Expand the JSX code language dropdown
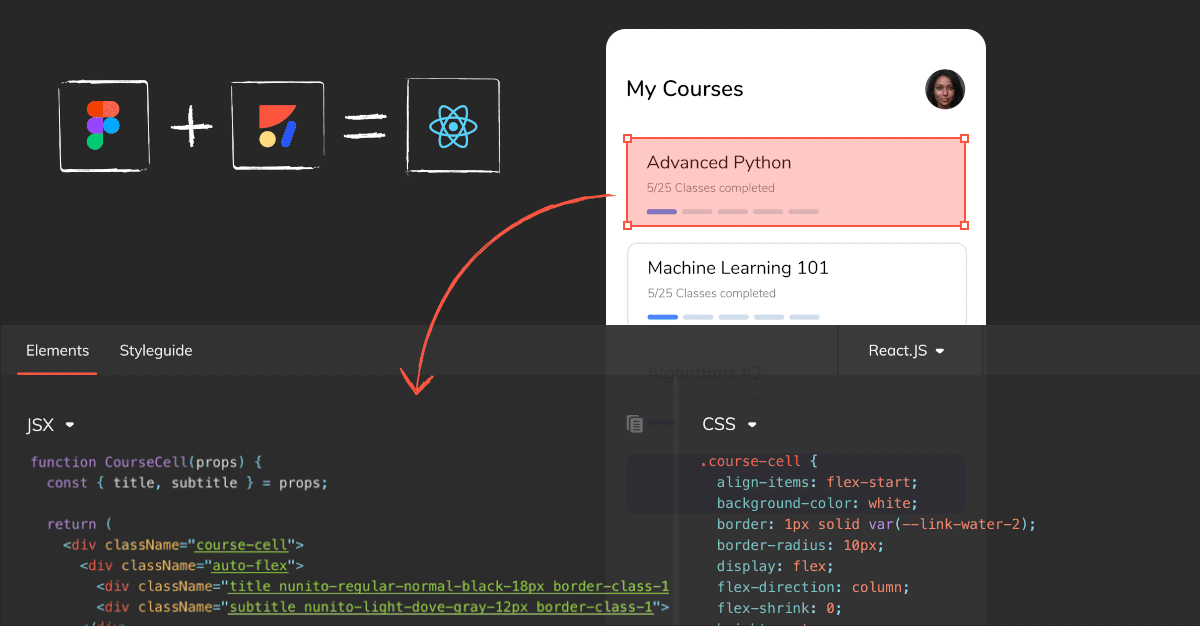 click(x=49, y=424)
